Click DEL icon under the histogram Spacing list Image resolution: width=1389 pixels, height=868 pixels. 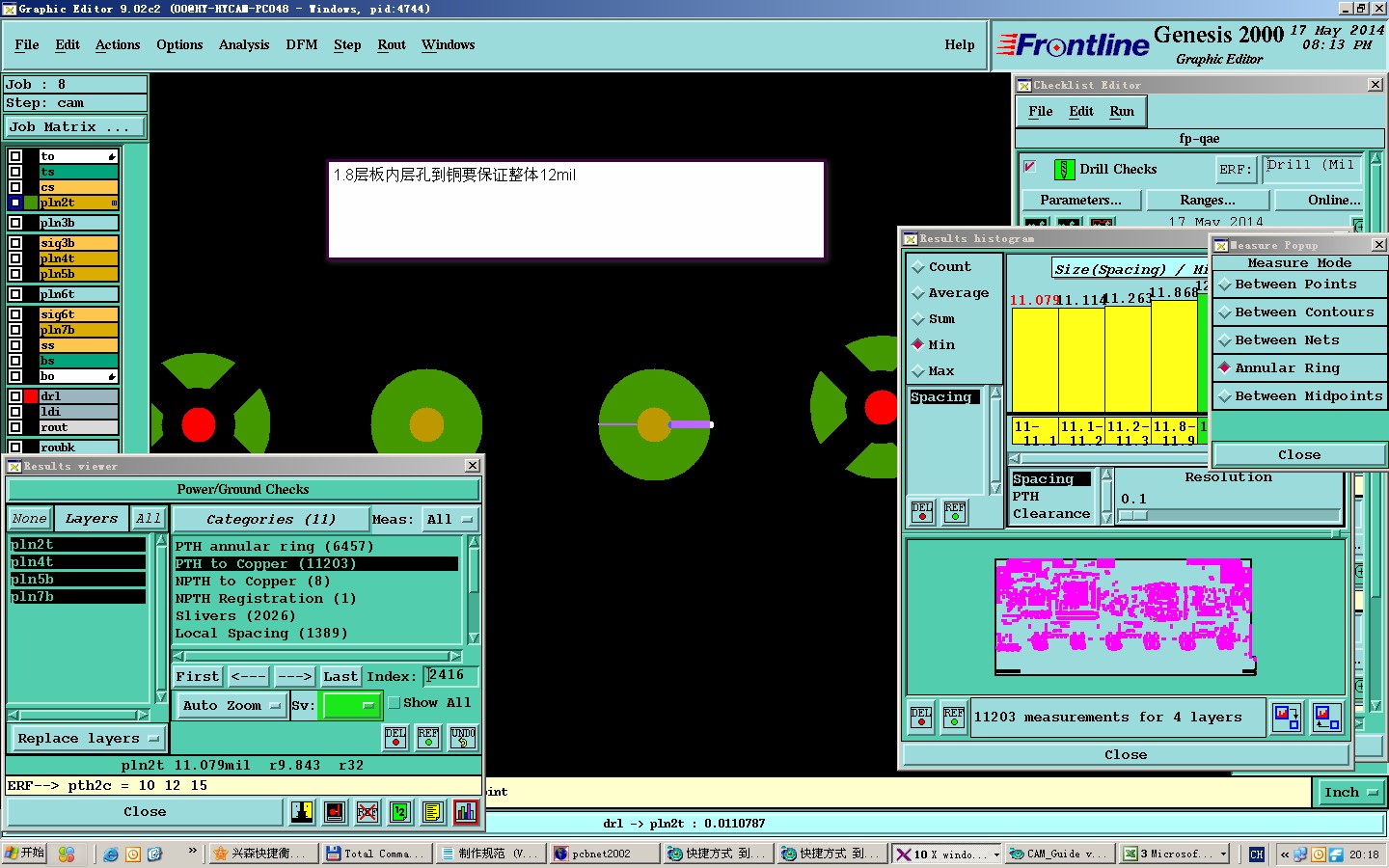[x=922, y=512]
